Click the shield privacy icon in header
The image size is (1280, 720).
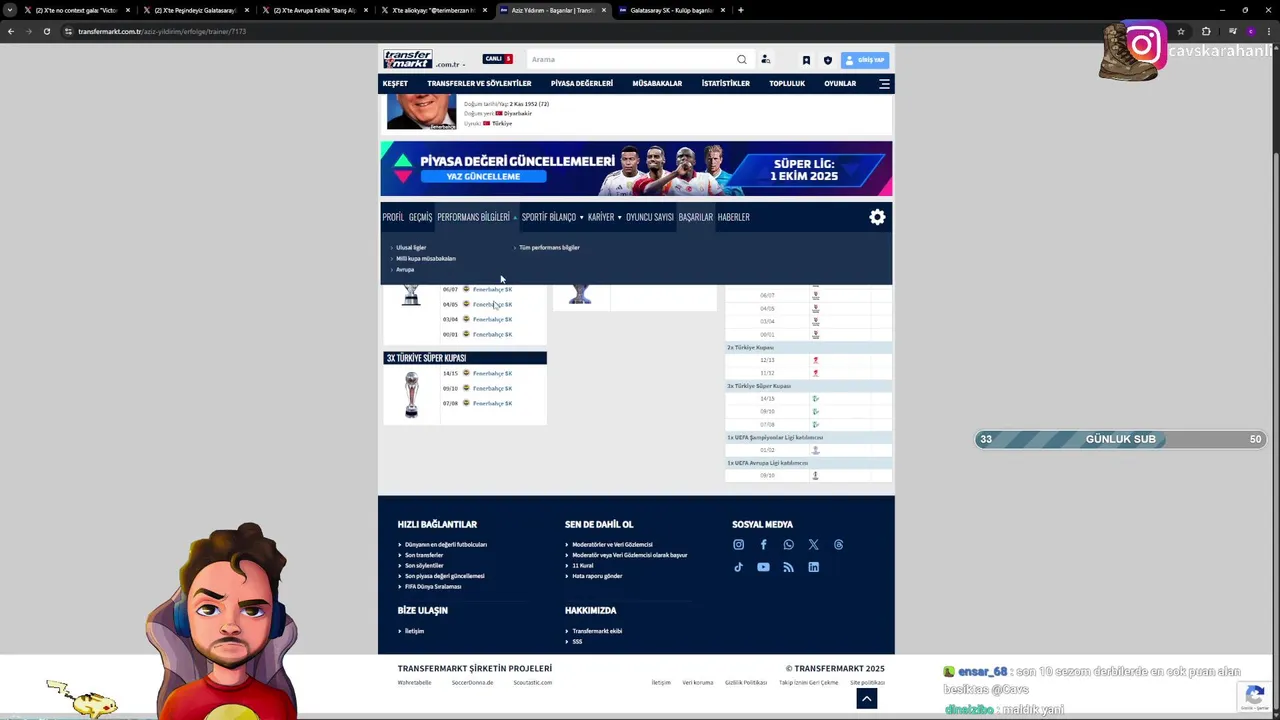[827, 60]
